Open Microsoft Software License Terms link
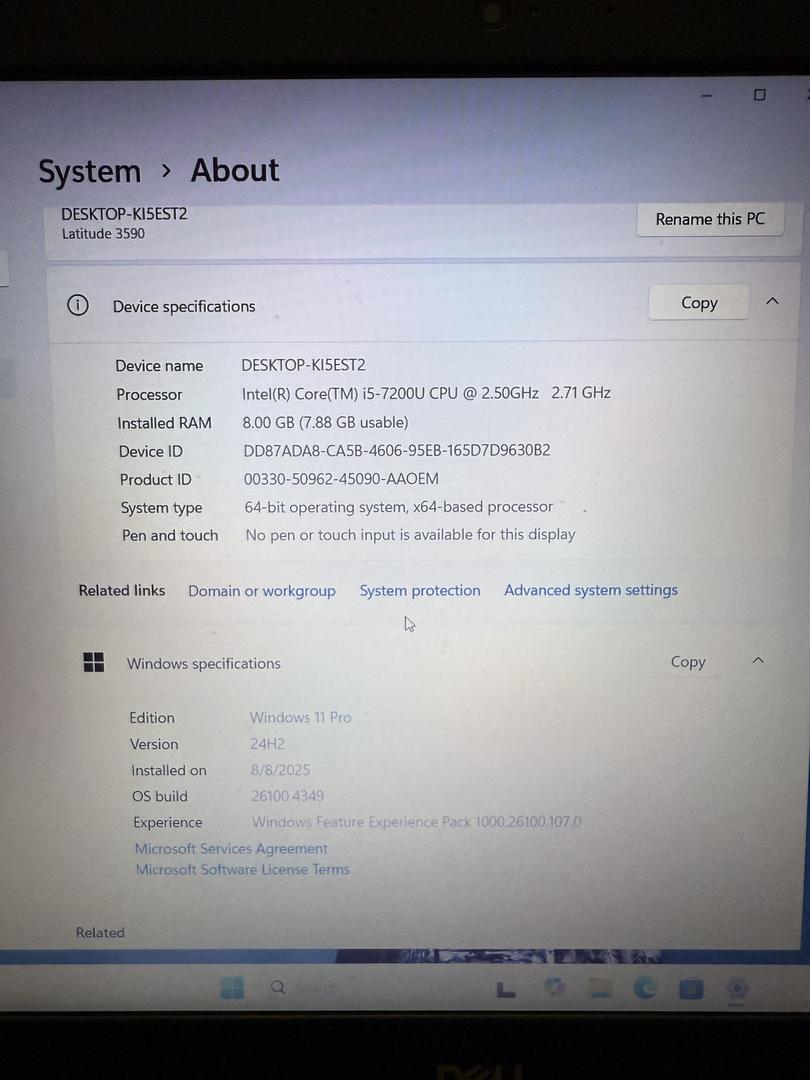 click(x=242, y=869)
